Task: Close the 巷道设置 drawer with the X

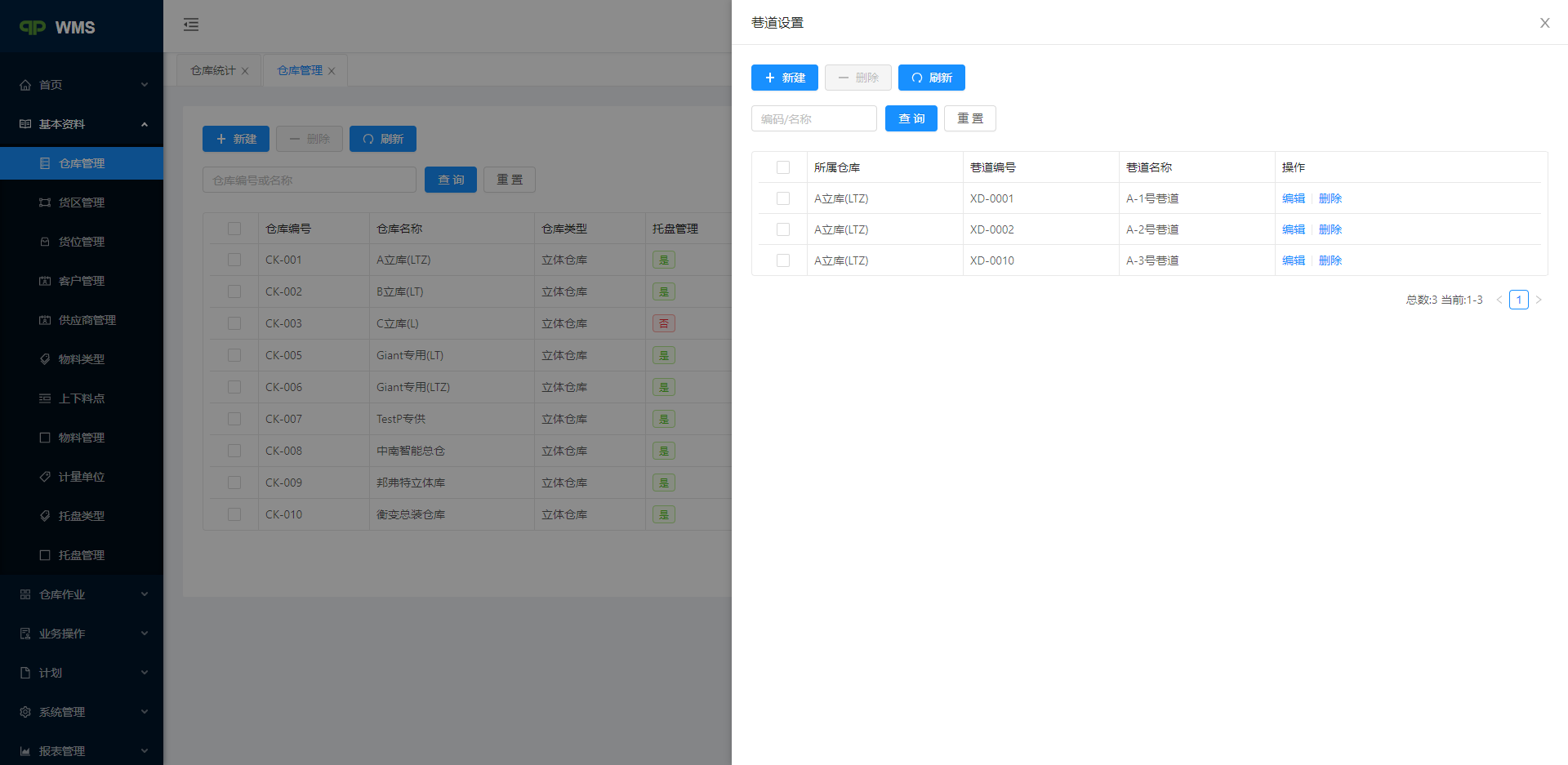Action: coord(1545,23)
